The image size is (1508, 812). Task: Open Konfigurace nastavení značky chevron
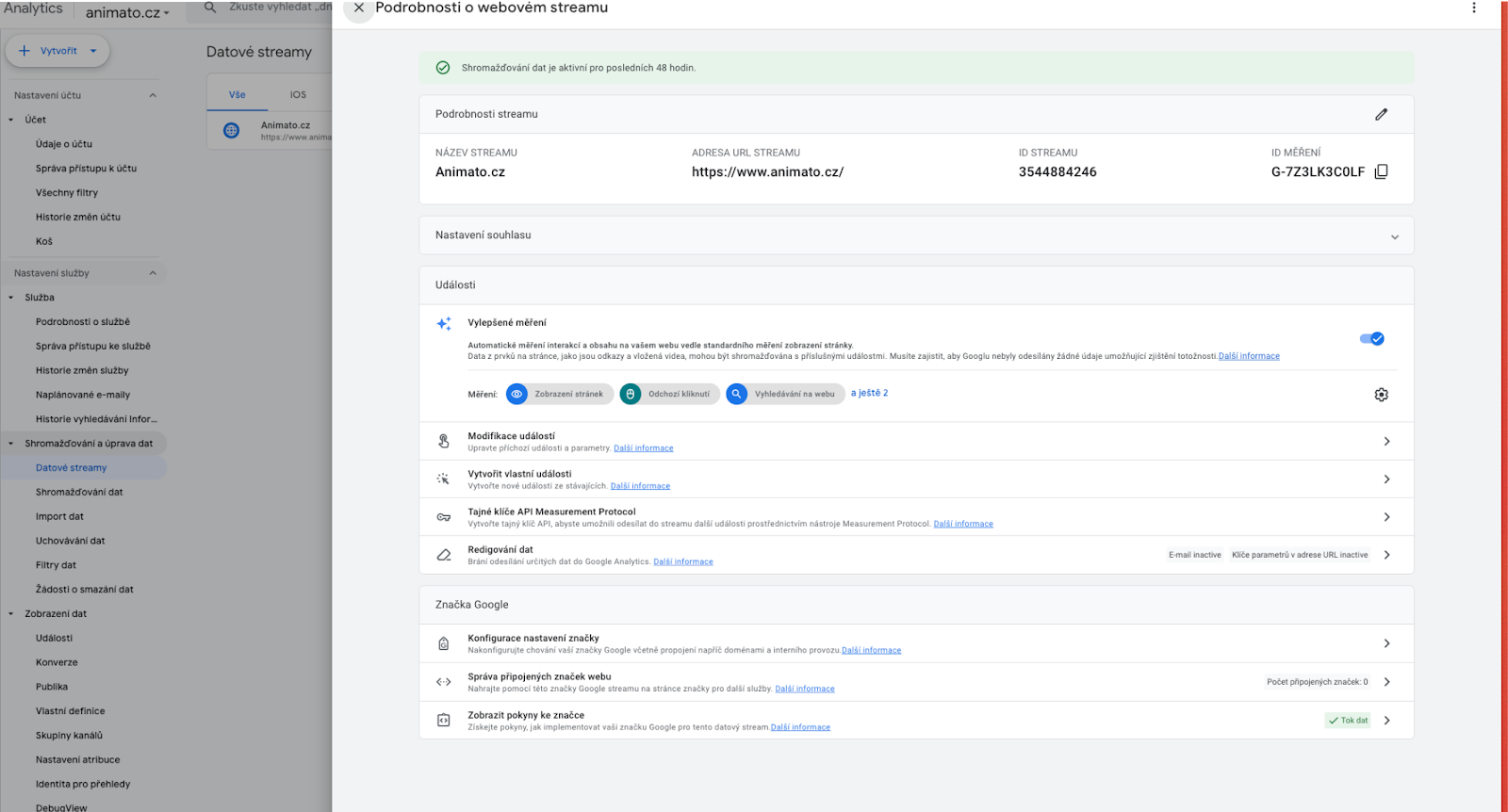(x=1386, y=643)
